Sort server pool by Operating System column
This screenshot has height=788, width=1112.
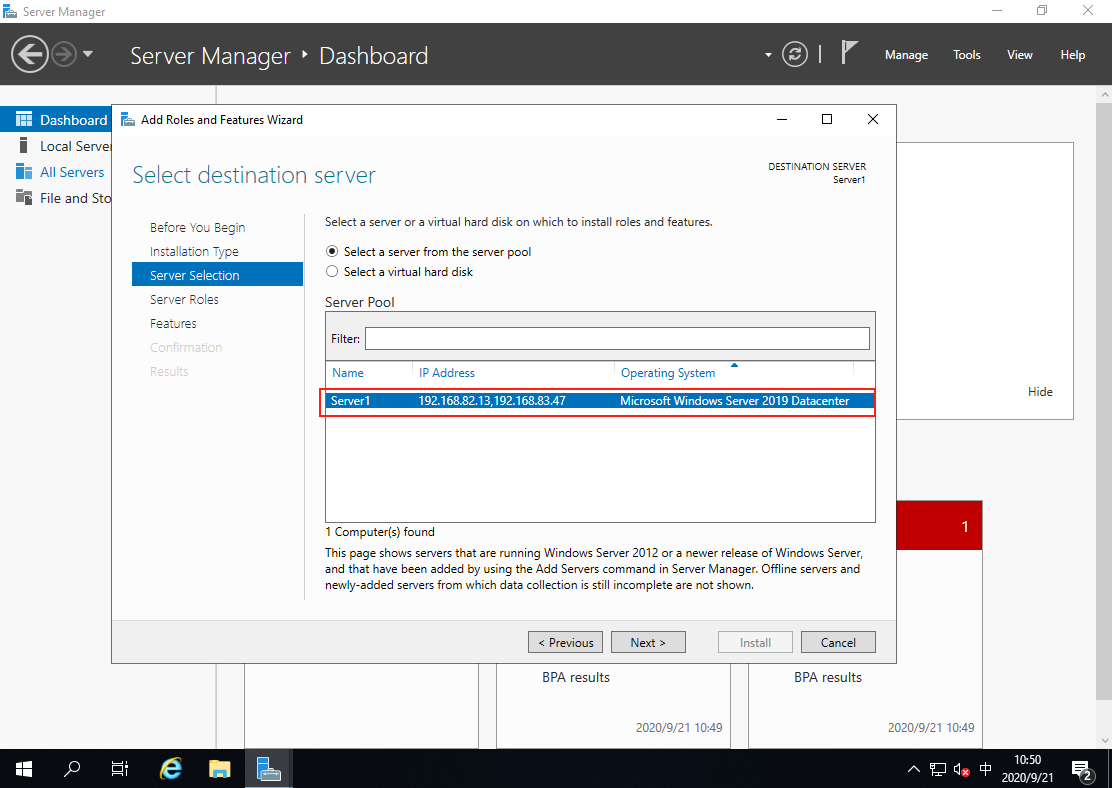tap(668, 372)
